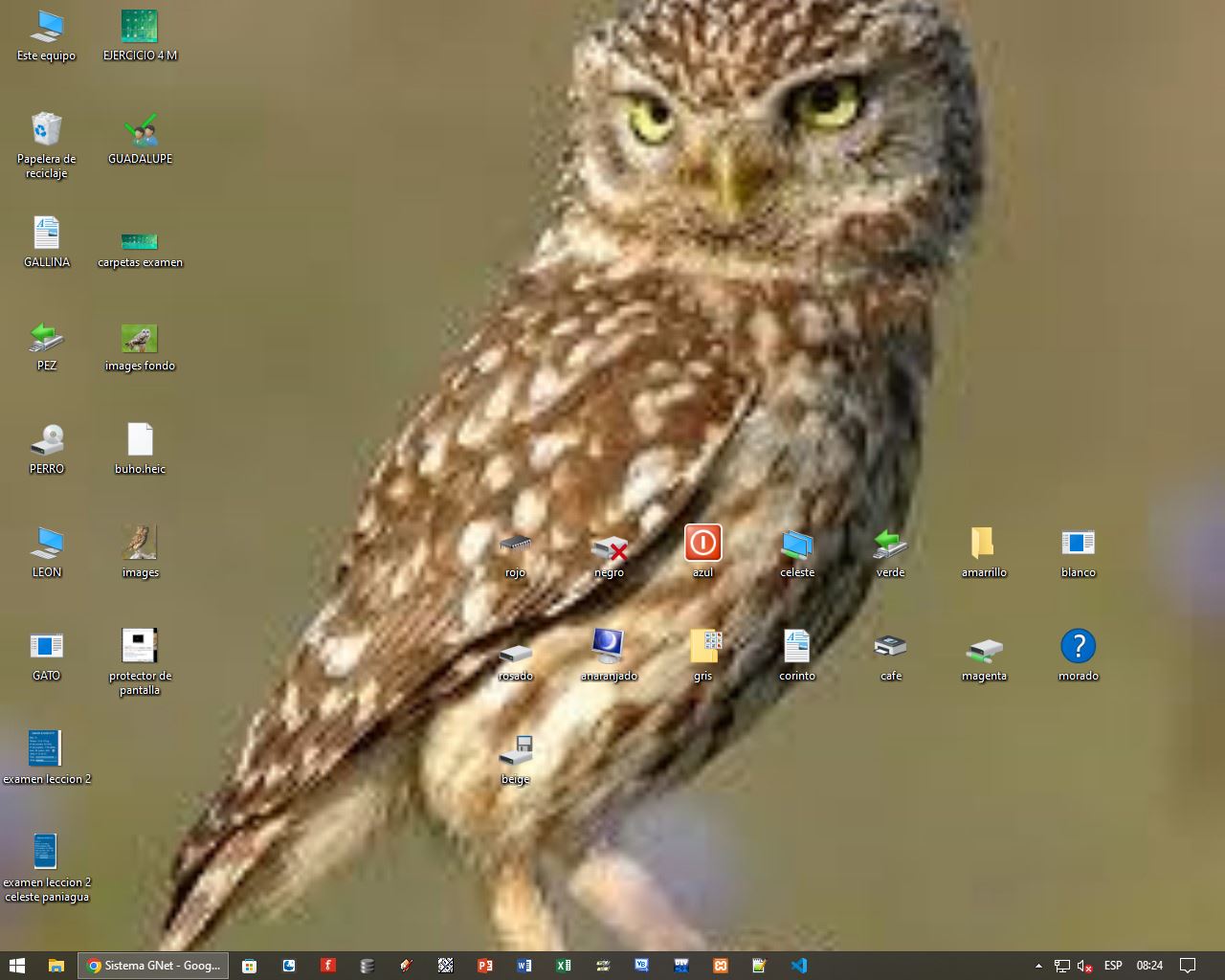Open the ESP language selector
The image size is (1225, 980).
pyautogui.click(x=1113, y=966)
